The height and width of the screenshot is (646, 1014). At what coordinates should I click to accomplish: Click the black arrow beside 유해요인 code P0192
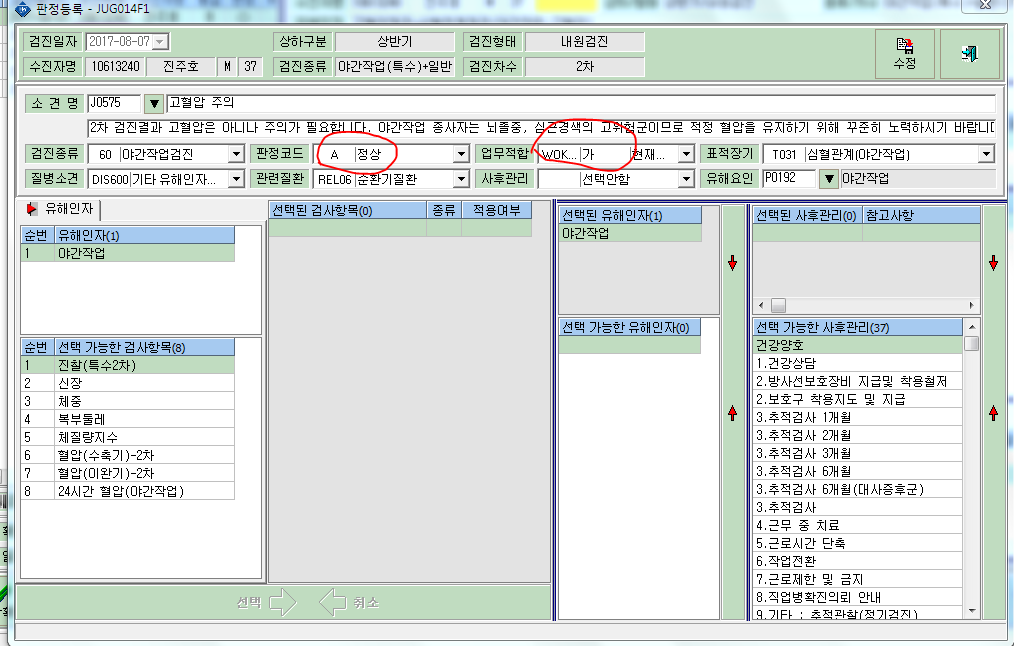point(828,179)
